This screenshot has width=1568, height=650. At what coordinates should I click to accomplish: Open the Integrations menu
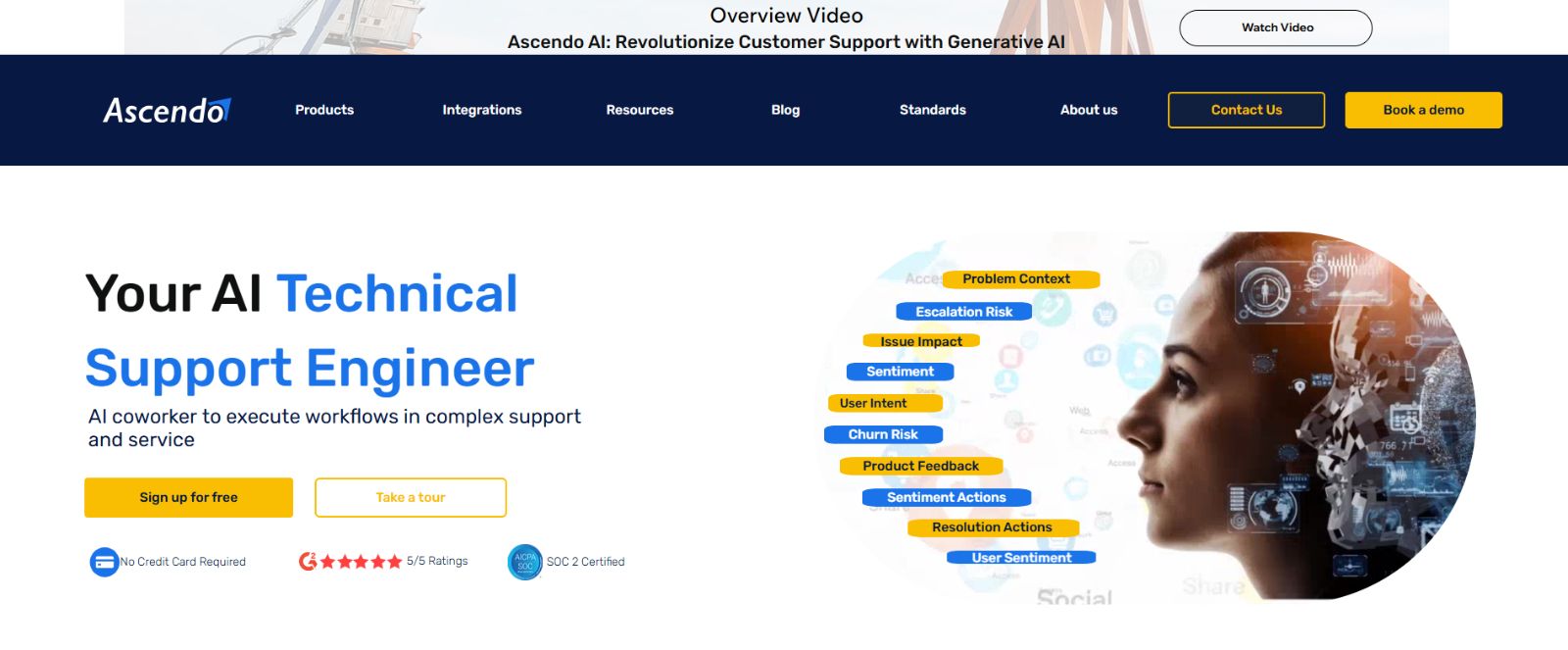[x=482, y=110]
